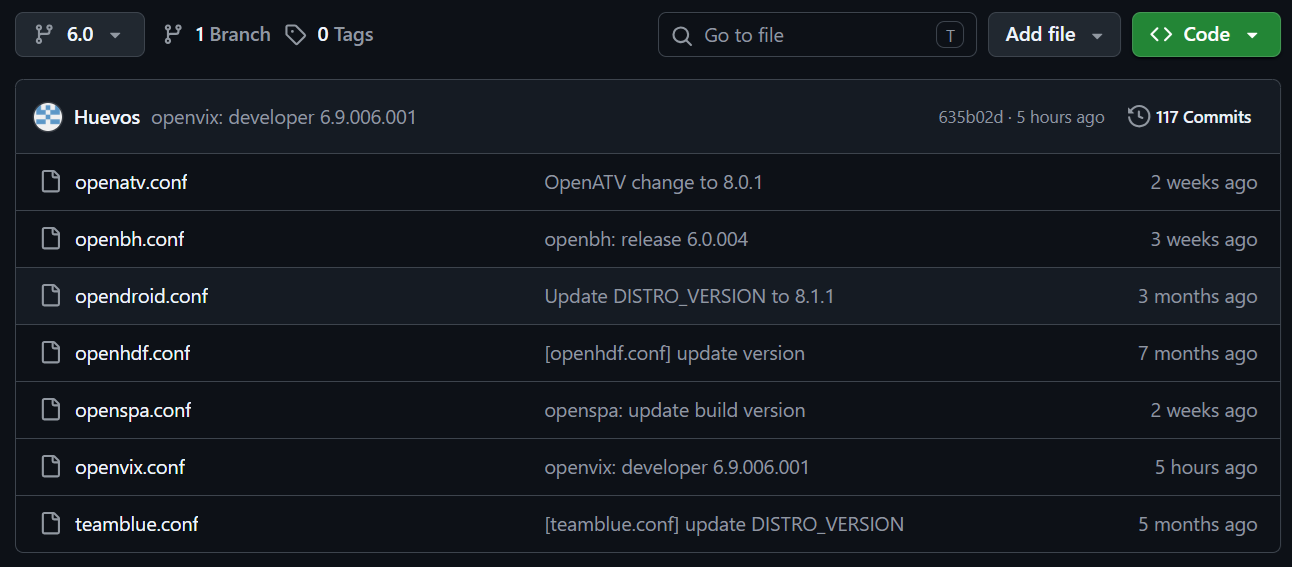
Task: Open the green Code dropdown button
Action: coord(1206,34)
